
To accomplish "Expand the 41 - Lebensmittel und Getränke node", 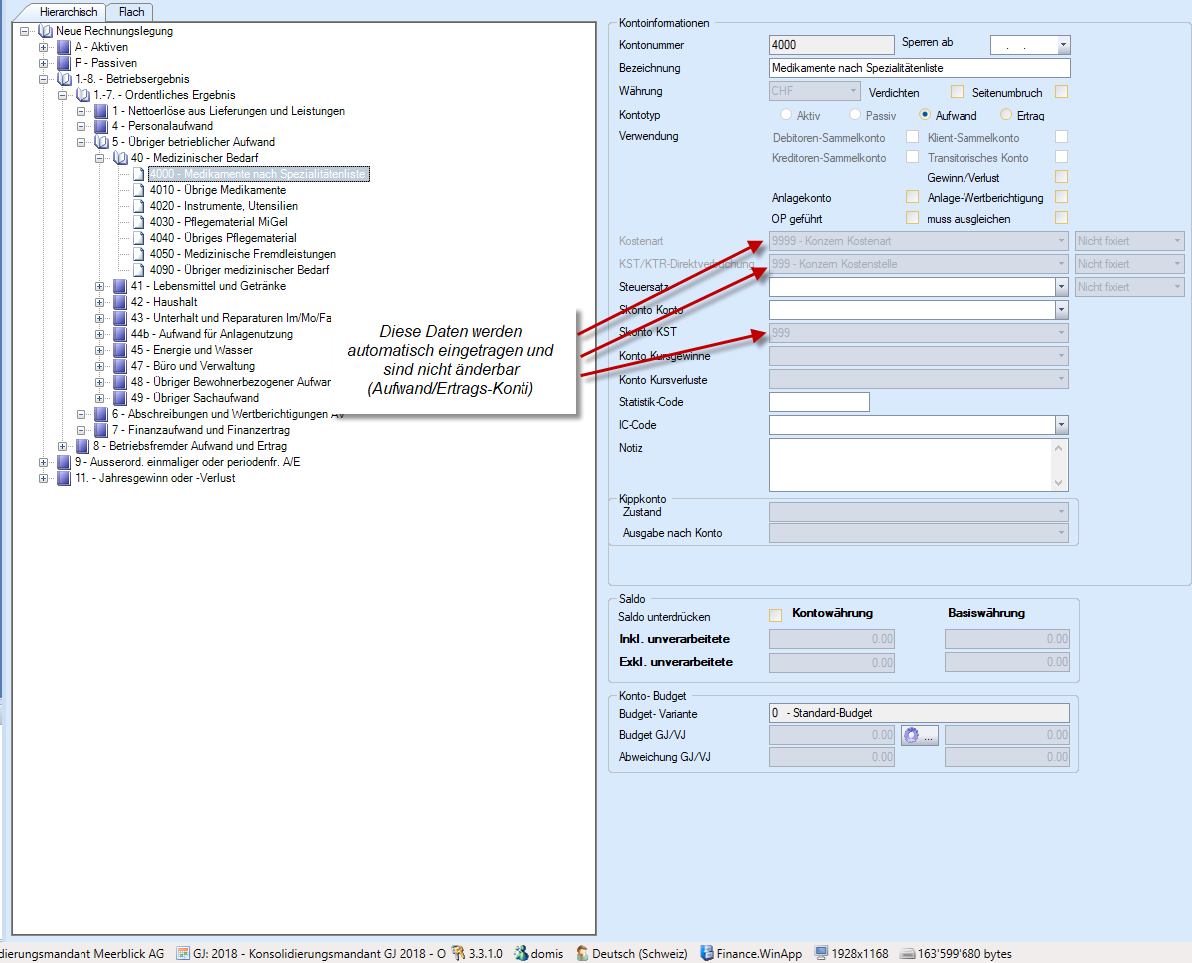I will pyautogui.click(x=100, y=286).
